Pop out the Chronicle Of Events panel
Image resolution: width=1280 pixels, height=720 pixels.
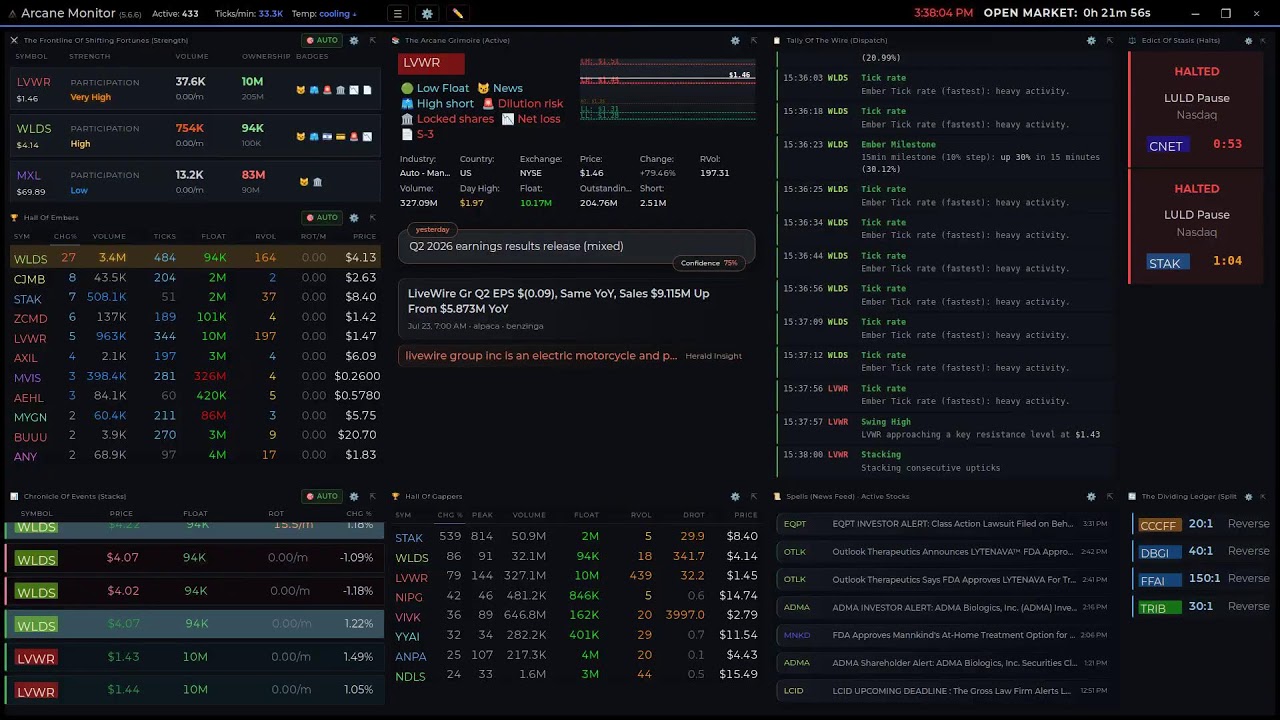point(372,496)
